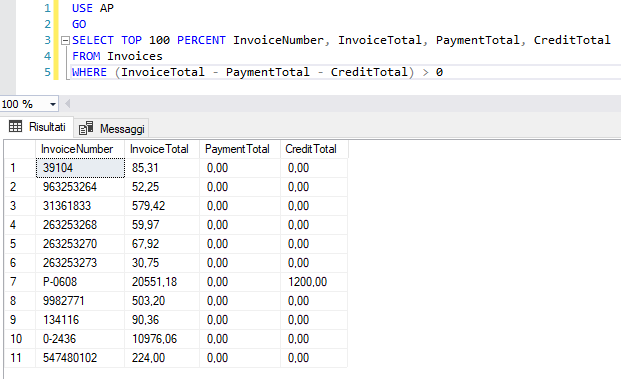Select the cell 31361833
Screen dimensions: 621x379
tap(80, 206)
